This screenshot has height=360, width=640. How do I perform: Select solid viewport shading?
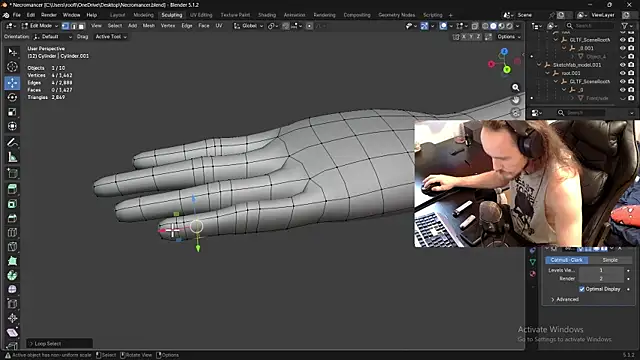pos(493,26)
